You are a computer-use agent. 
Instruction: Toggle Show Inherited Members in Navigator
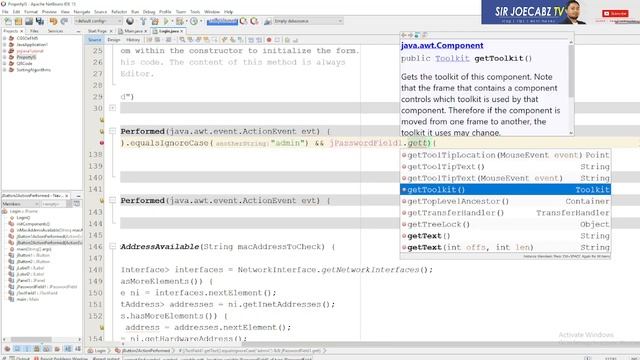click(x=7, y=349)
